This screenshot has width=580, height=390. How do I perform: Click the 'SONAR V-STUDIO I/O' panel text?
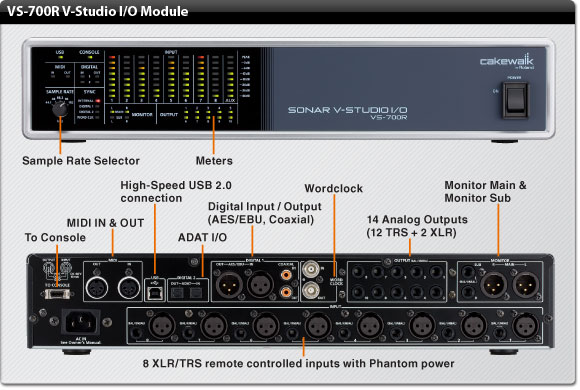point(347,110)
